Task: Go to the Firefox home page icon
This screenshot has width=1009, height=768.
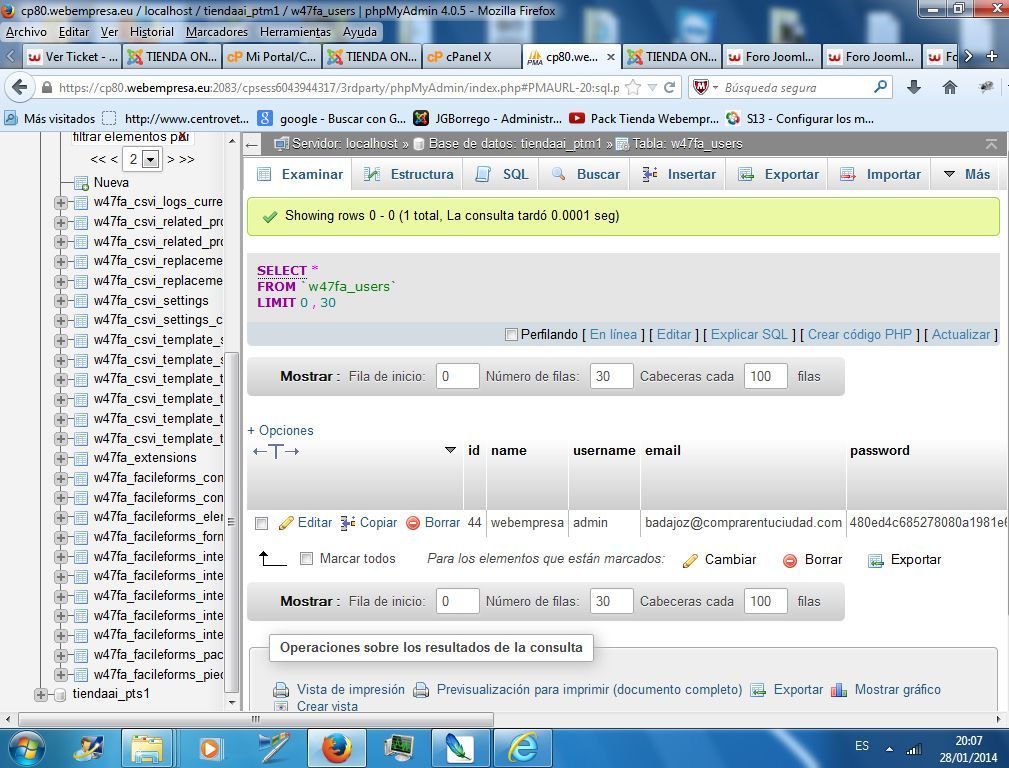Action: (x=950, y=87)
